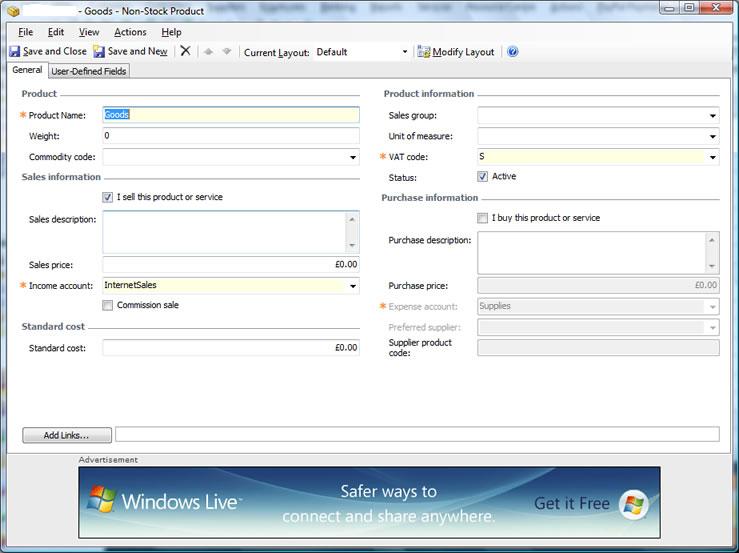Toggle 'I sell this product or service' checkbox

(x=107, y=197)
